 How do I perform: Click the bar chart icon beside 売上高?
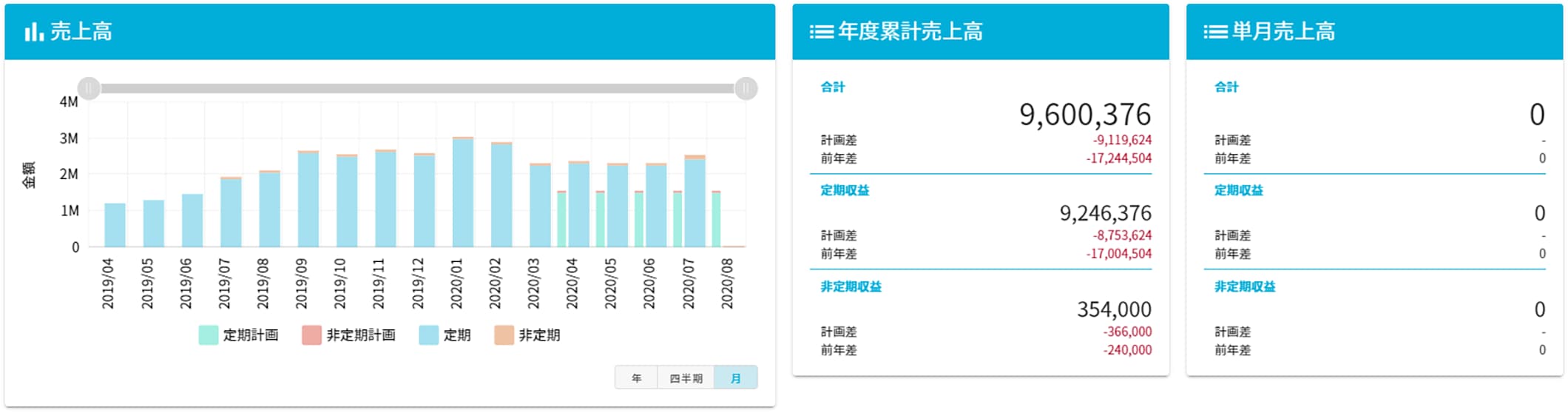(34, 32)
